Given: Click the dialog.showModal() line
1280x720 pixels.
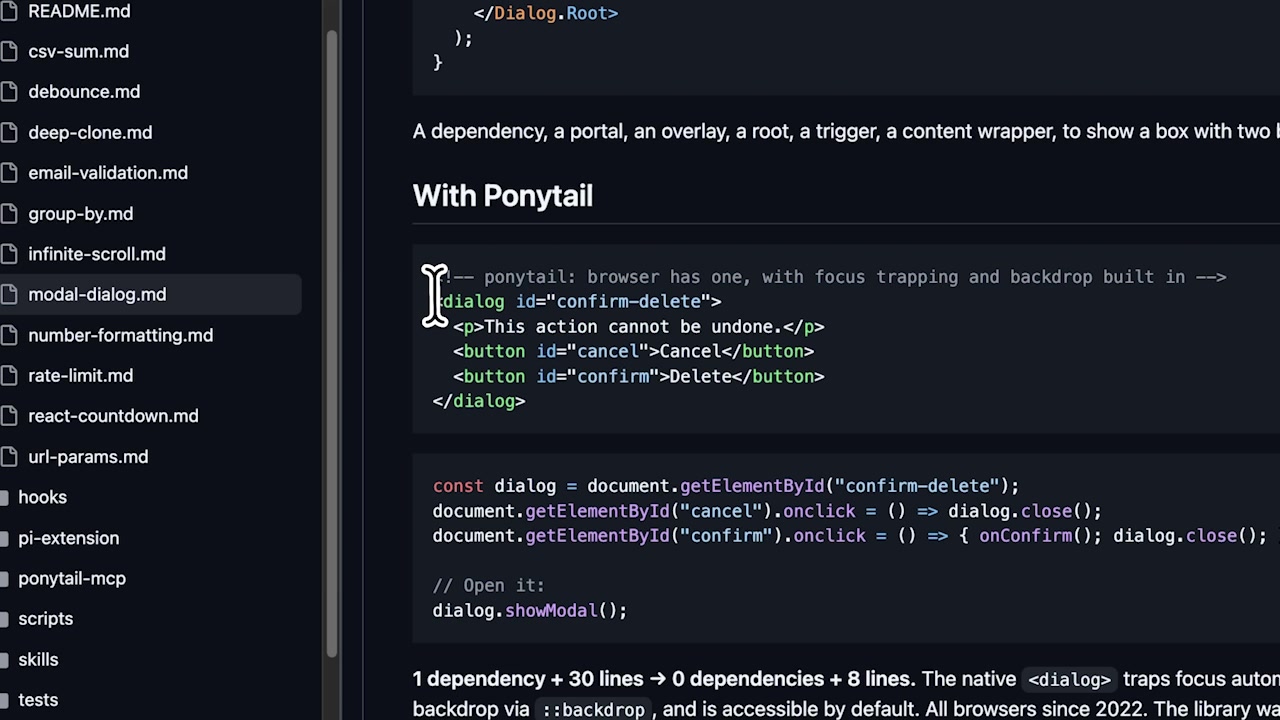Looking at the screenshot, I should [x=530, y=611].
